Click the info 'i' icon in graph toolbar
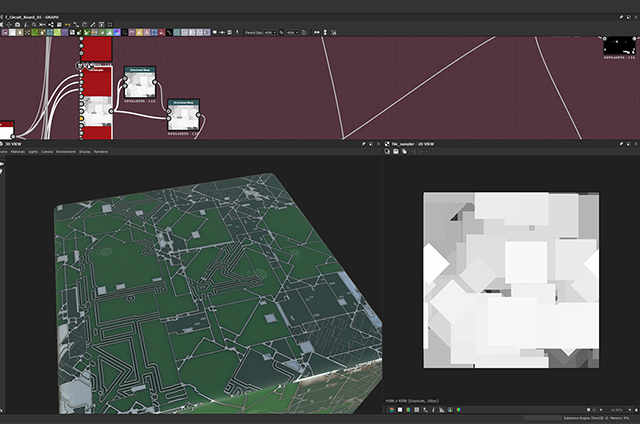 tap(26, 24)
